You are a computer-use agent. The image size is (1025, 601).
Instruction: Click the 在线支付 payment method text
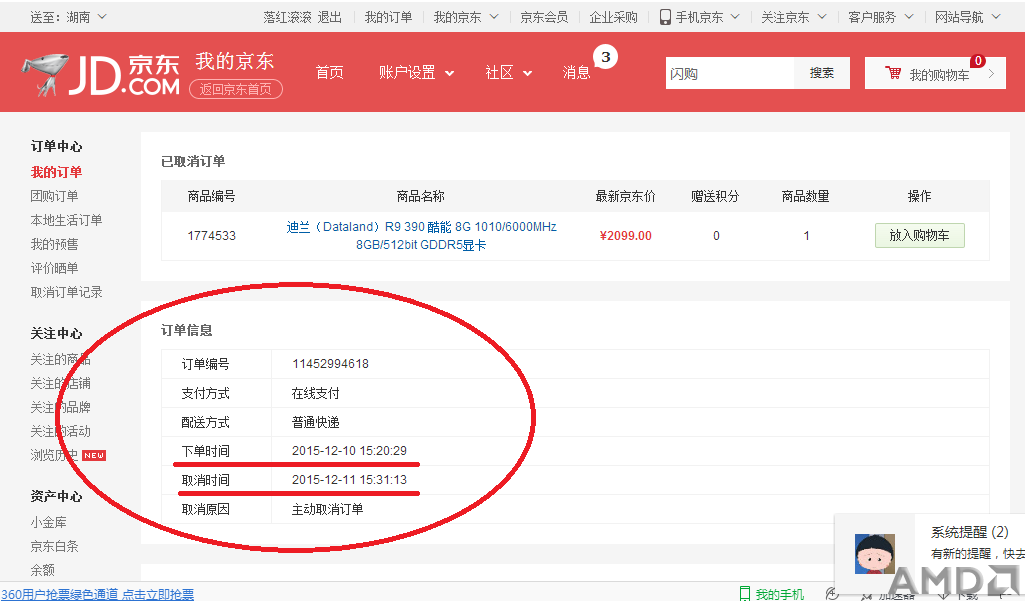[x=316, y=393]
